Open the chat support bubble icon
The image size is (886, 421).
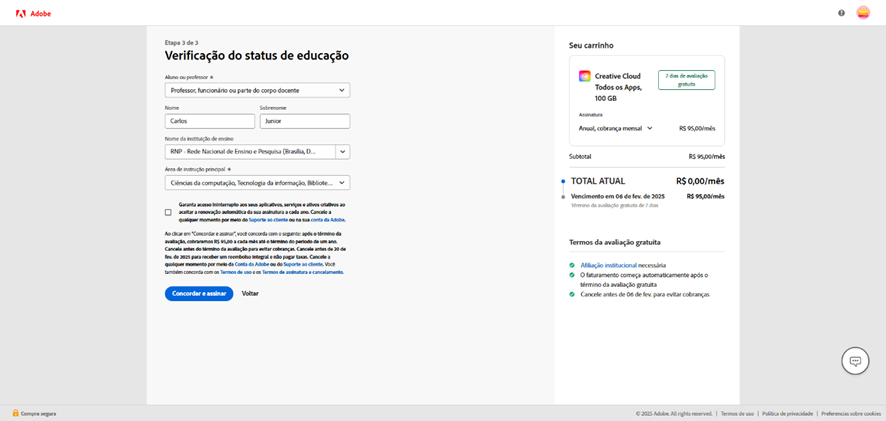[x=855, y=361]
